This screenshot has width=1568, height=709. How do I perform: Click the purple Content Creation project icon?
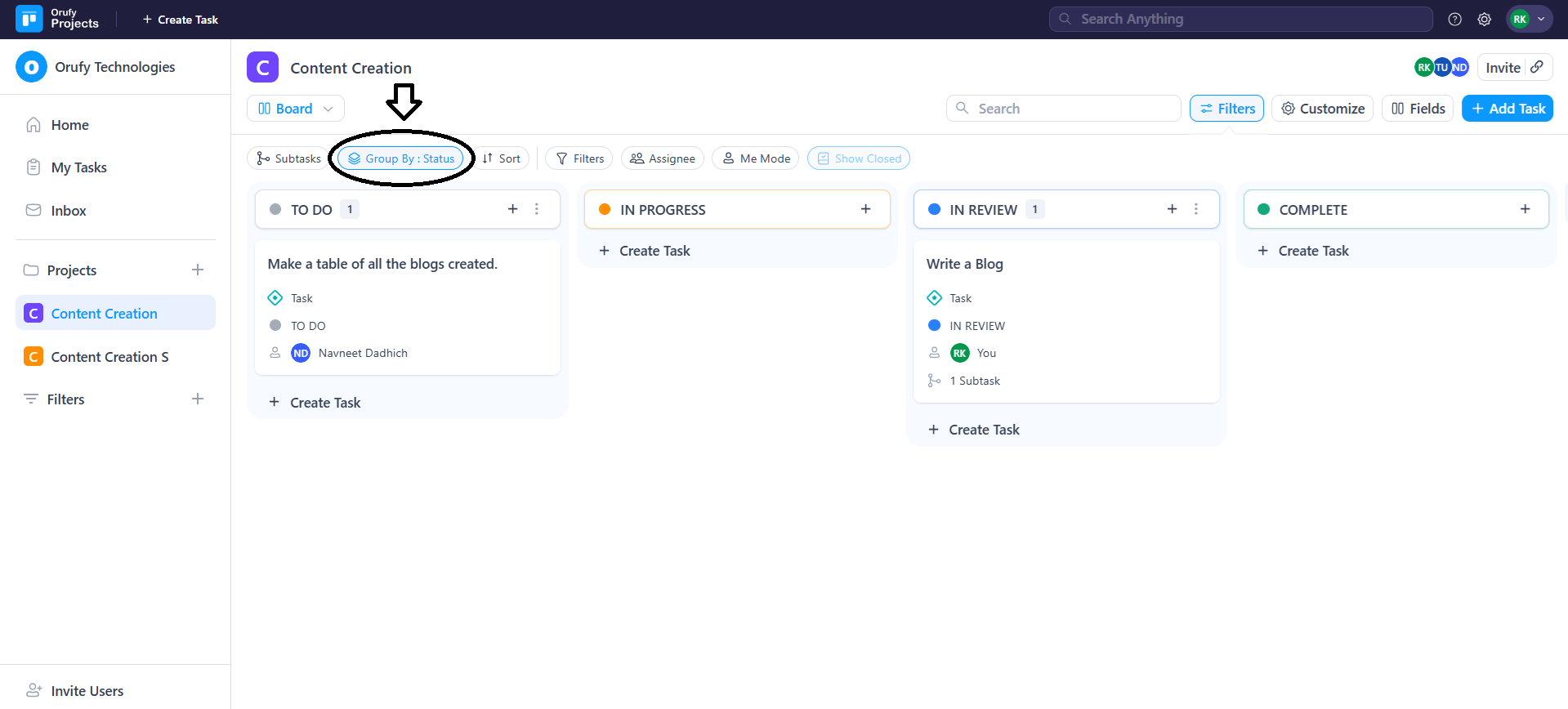(x=262, y=68)
